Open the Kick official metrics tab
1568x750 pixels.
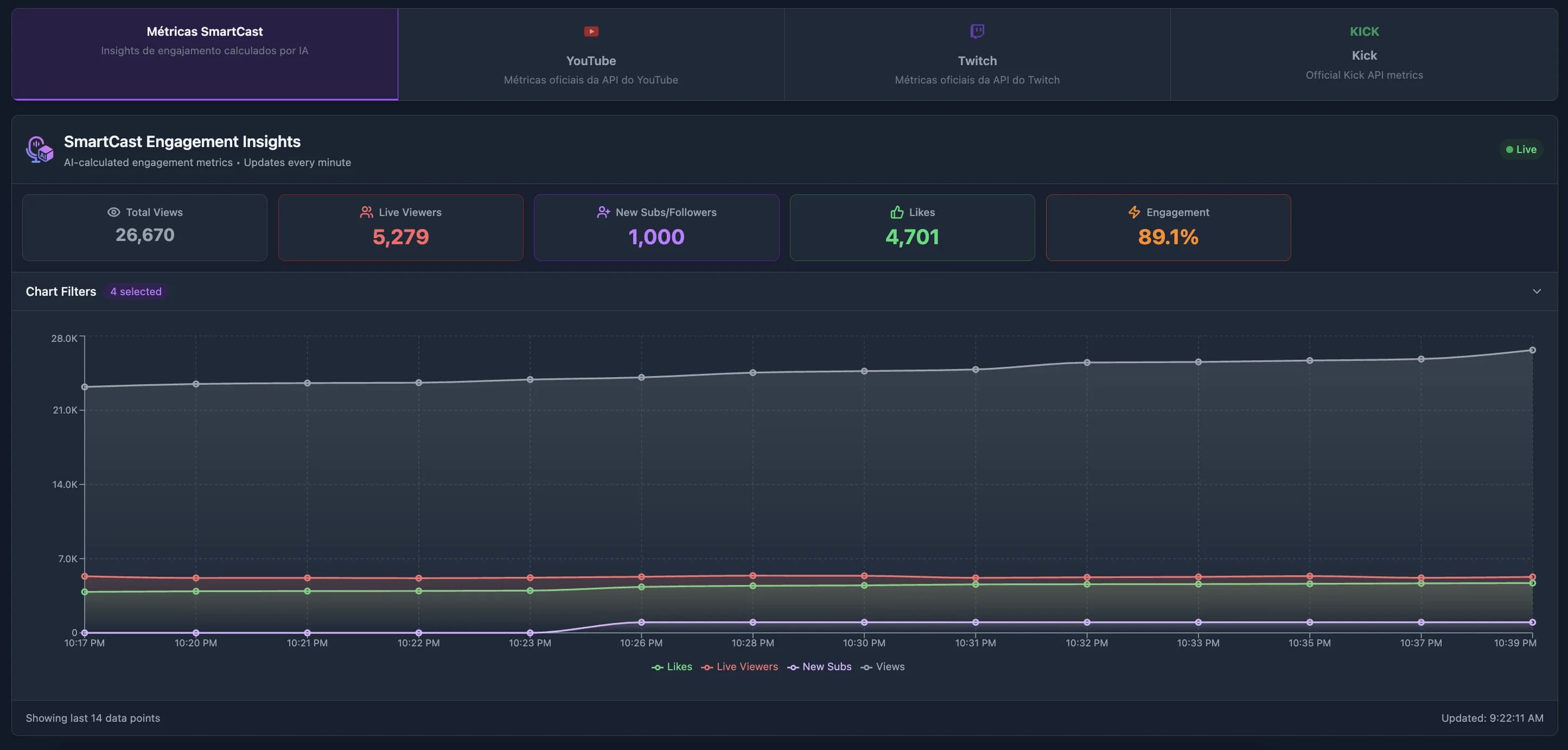pyautogui.click(x=1365, y=55)
